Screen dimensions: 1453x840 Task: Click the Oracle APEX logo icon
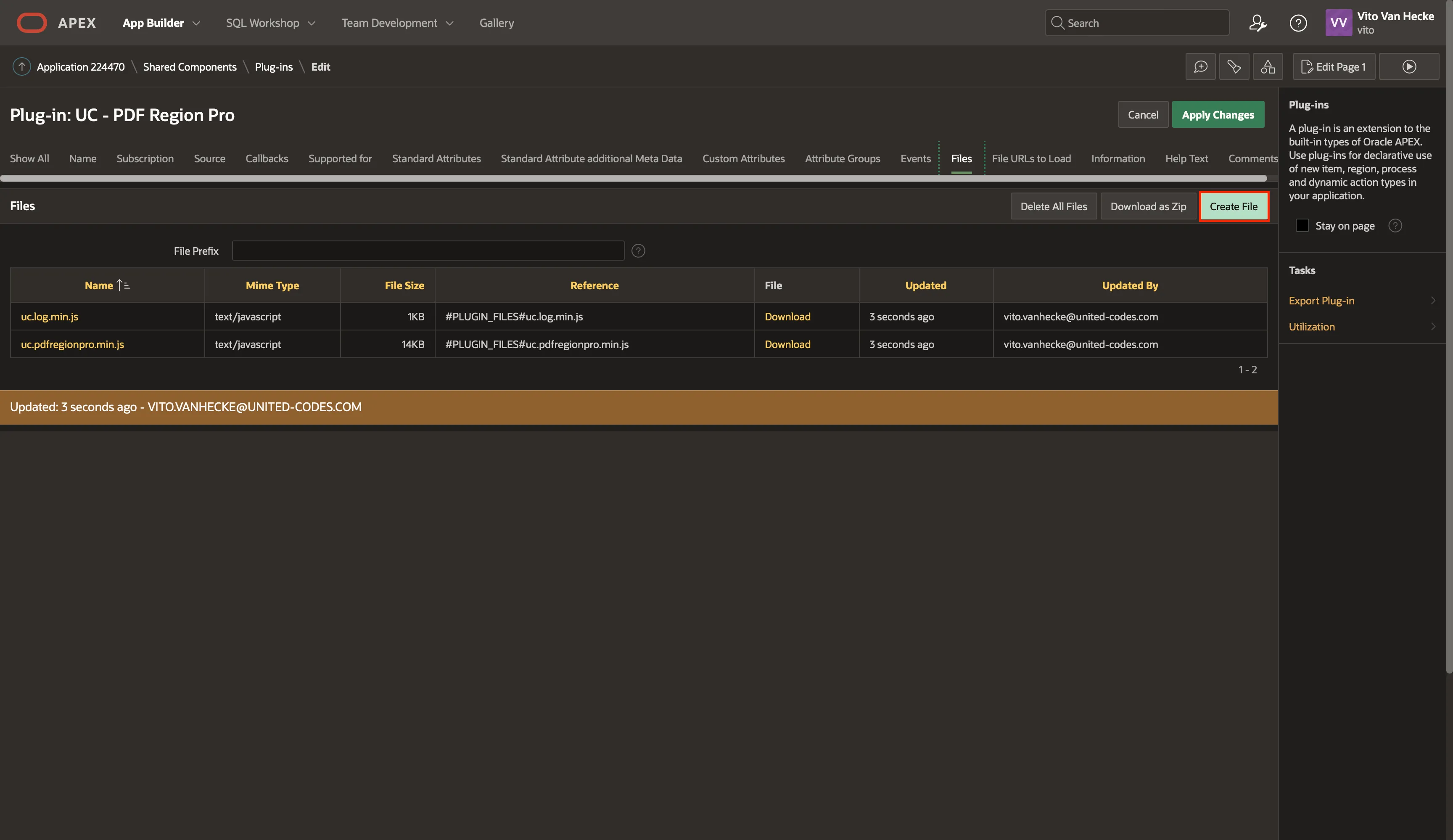[32, 23]
